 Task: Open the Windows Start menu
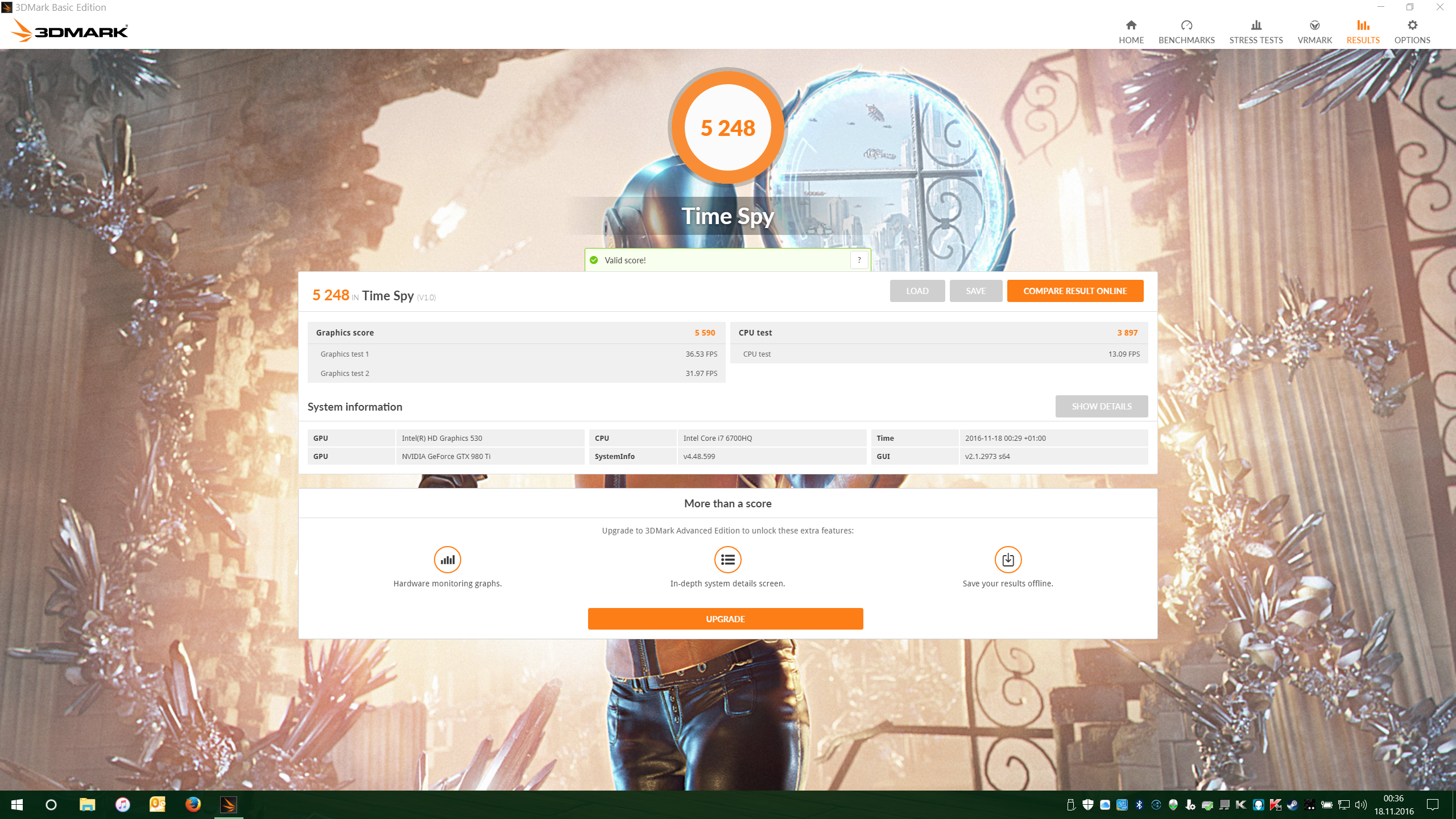click(x=16, y=804)
